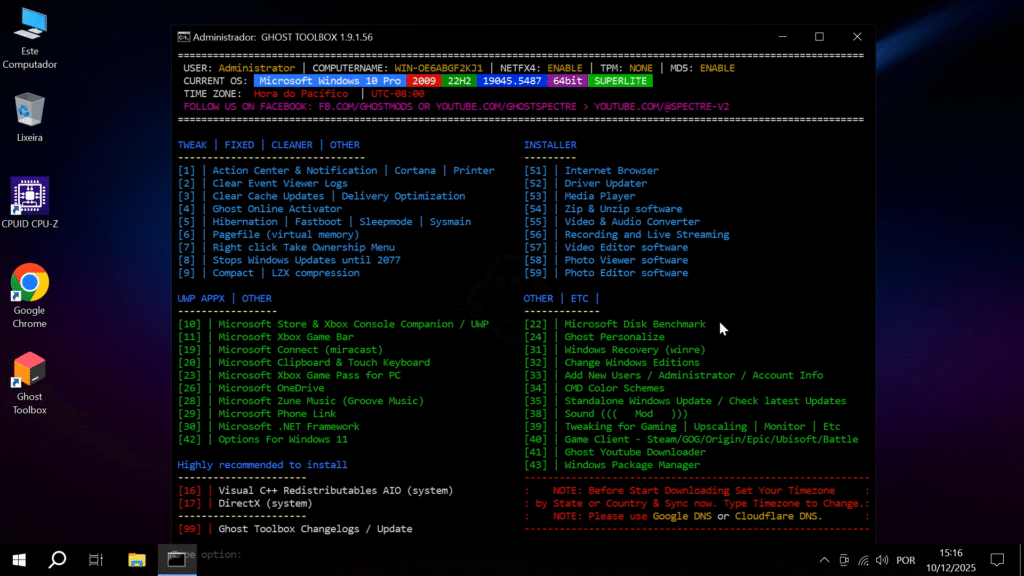Open the POR input language selector

click(x=906, y=560)
